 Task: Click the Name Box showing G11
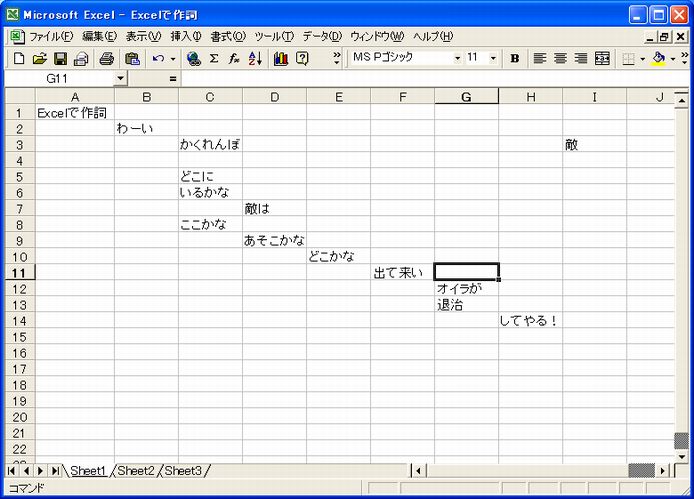(60, 79)
